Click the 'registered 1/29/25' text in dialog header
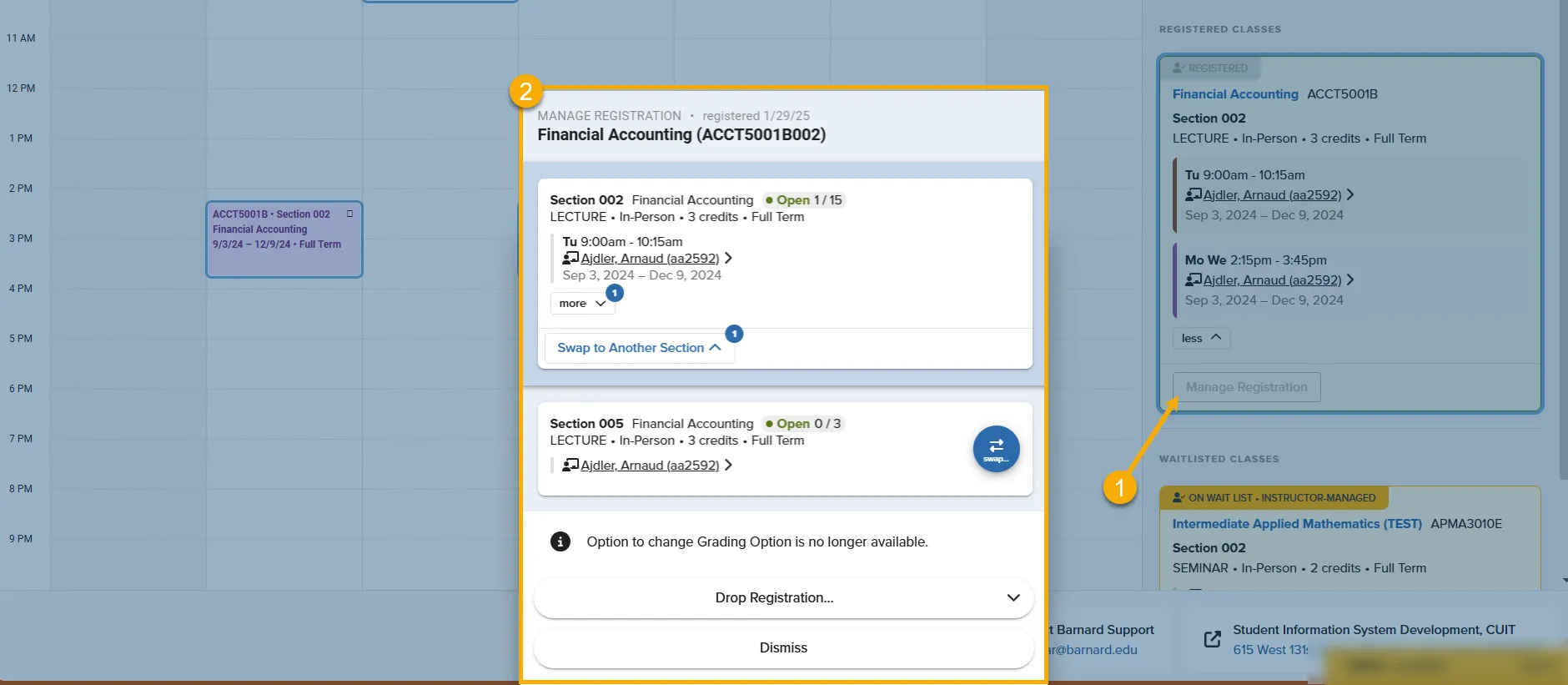Viewport: 1568px width, 685px height. (756, 116)
